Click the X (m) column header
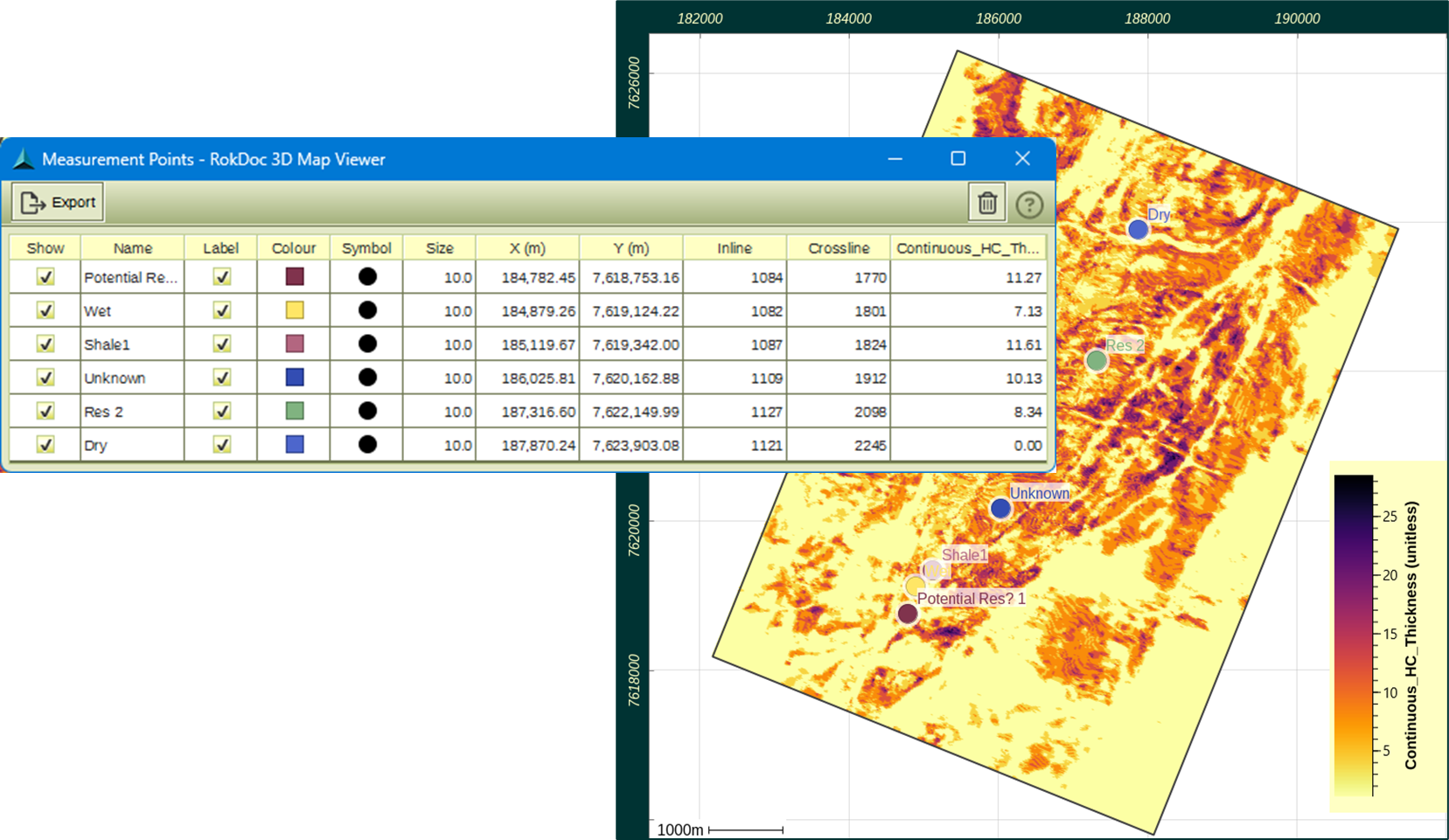This screenshot has height=840, width=1449. coord(527,248)
